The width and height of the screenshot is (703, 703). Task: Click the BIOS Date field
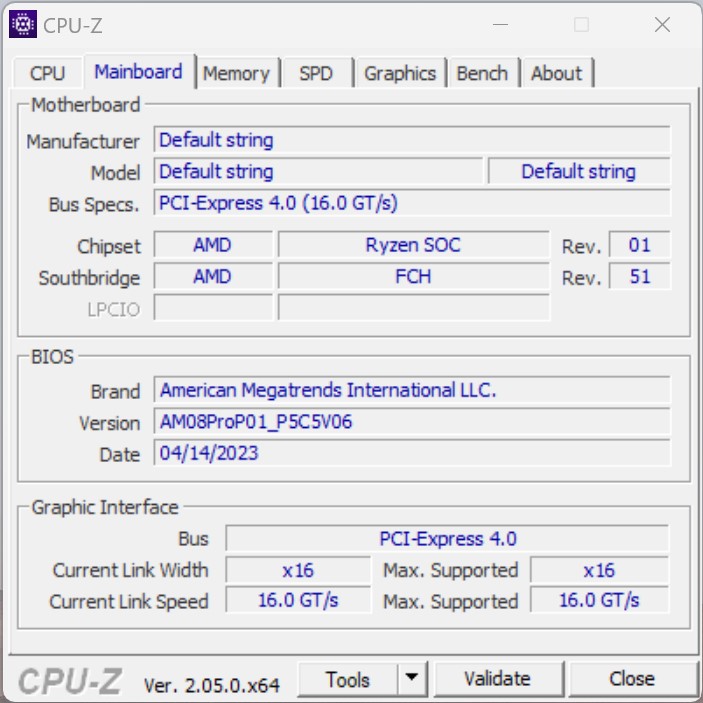411,453
